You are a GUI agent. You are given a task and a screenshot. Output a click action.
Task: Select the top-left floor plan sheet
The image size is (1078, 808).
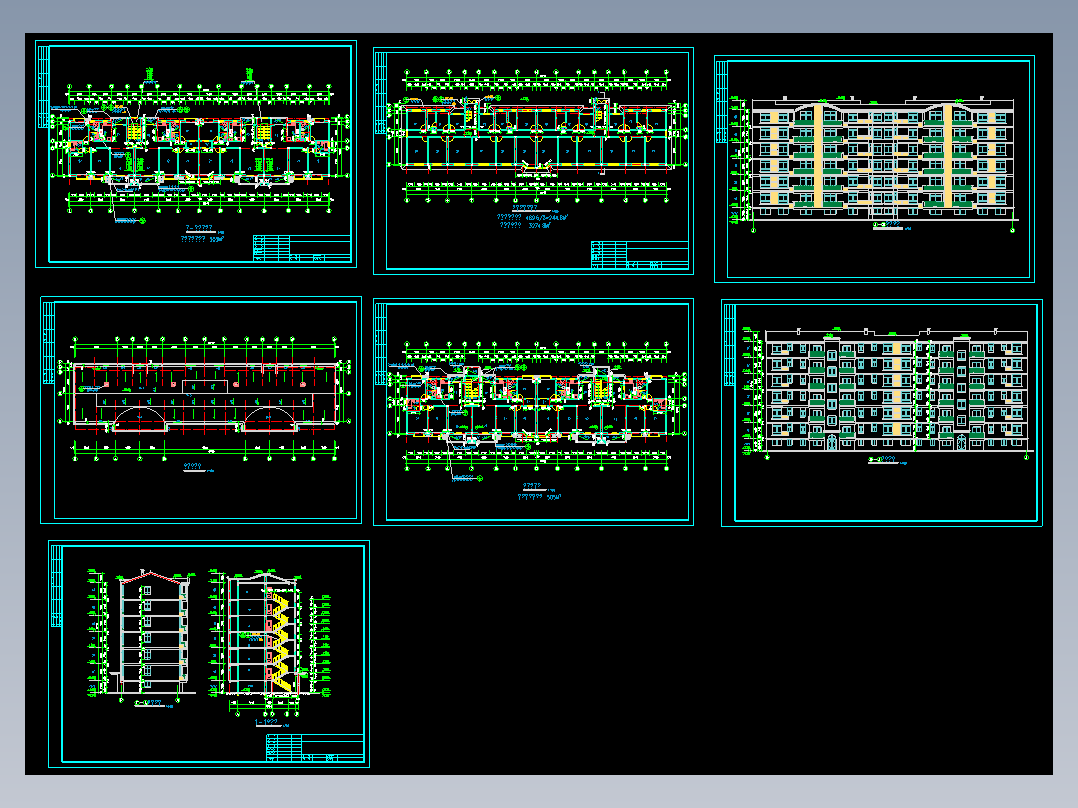pos(196,154)
